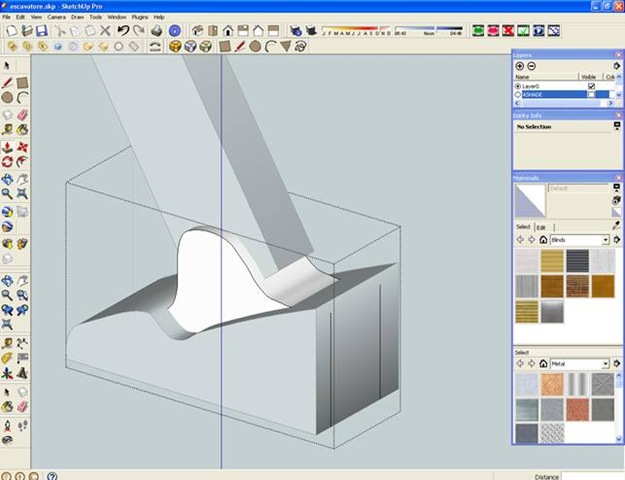The image size is (625, 480).
Task: Open the Blinds material library dropdown
Action: [605, 240]
